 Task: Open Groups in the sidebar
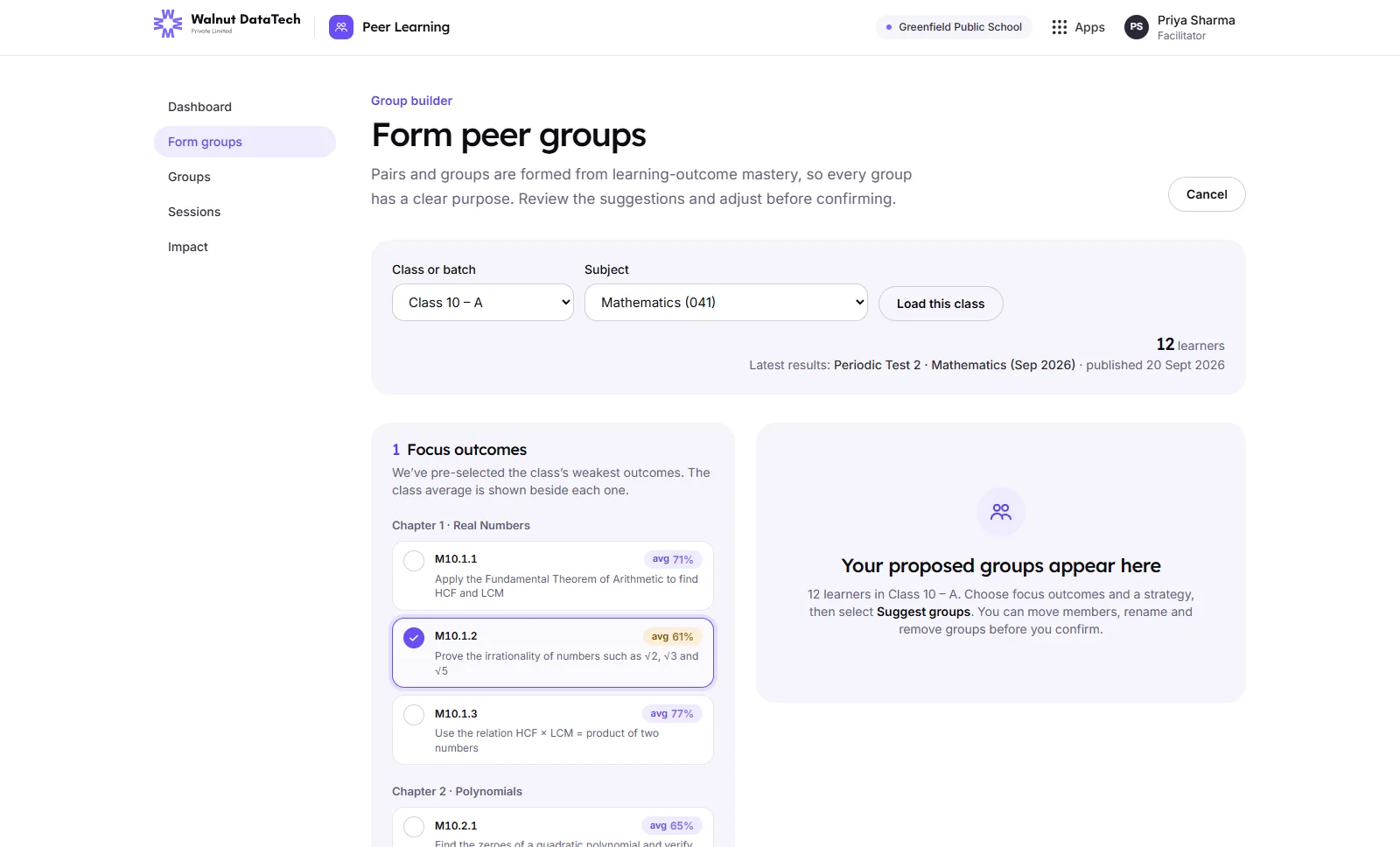tap(245, 177)
